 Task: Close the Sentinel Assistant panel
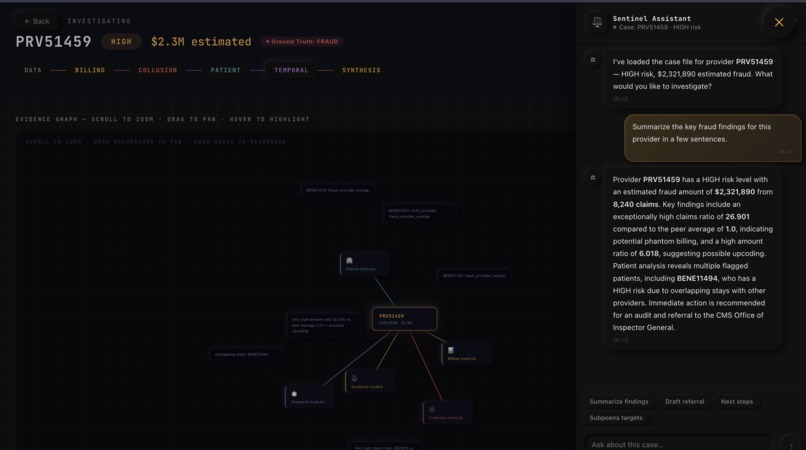pos(779,22)
